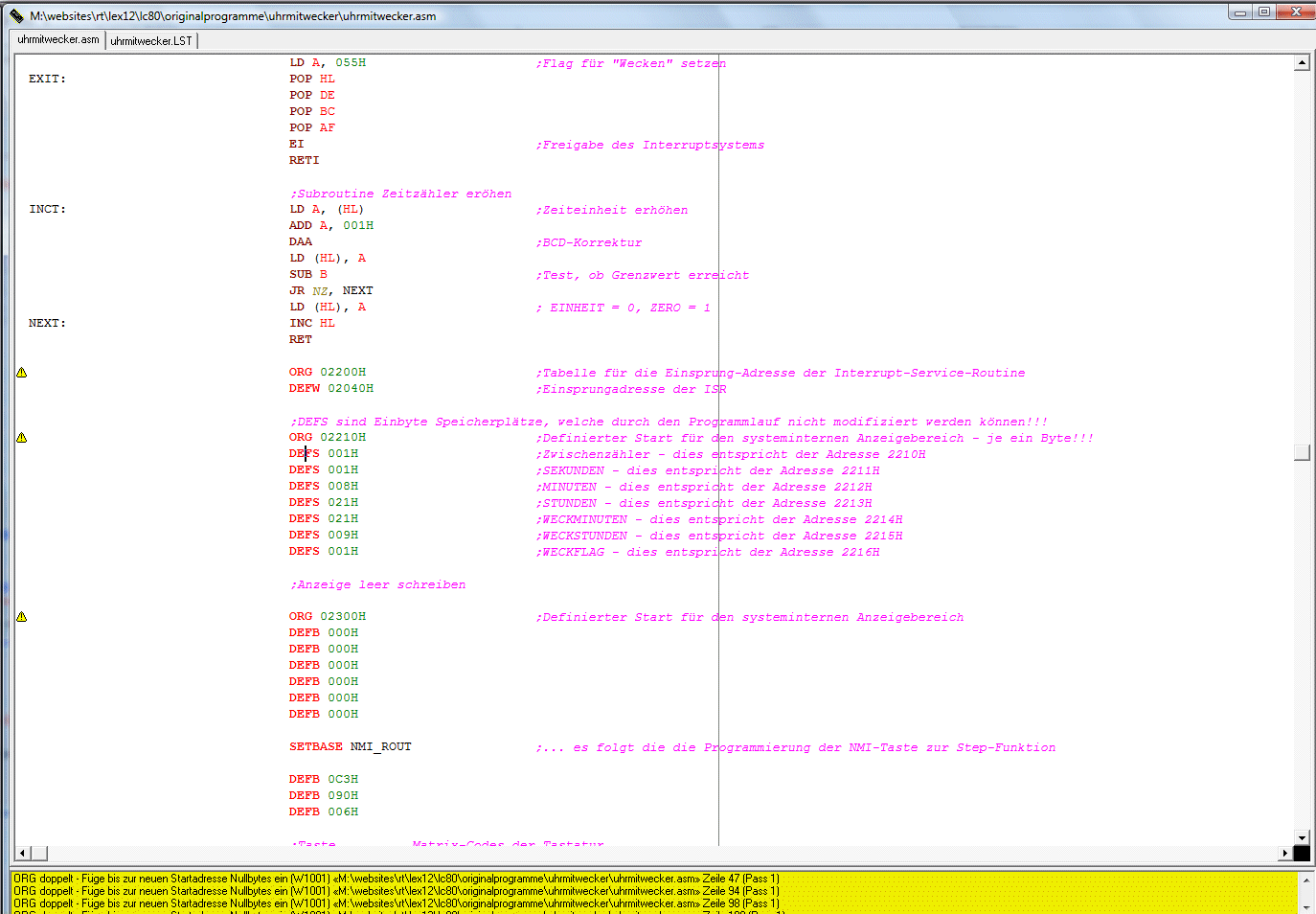The width and height of the screenshot is (1316, 914).
Task: Select the Zeile 47 warning message
Action: pos(397,879)
